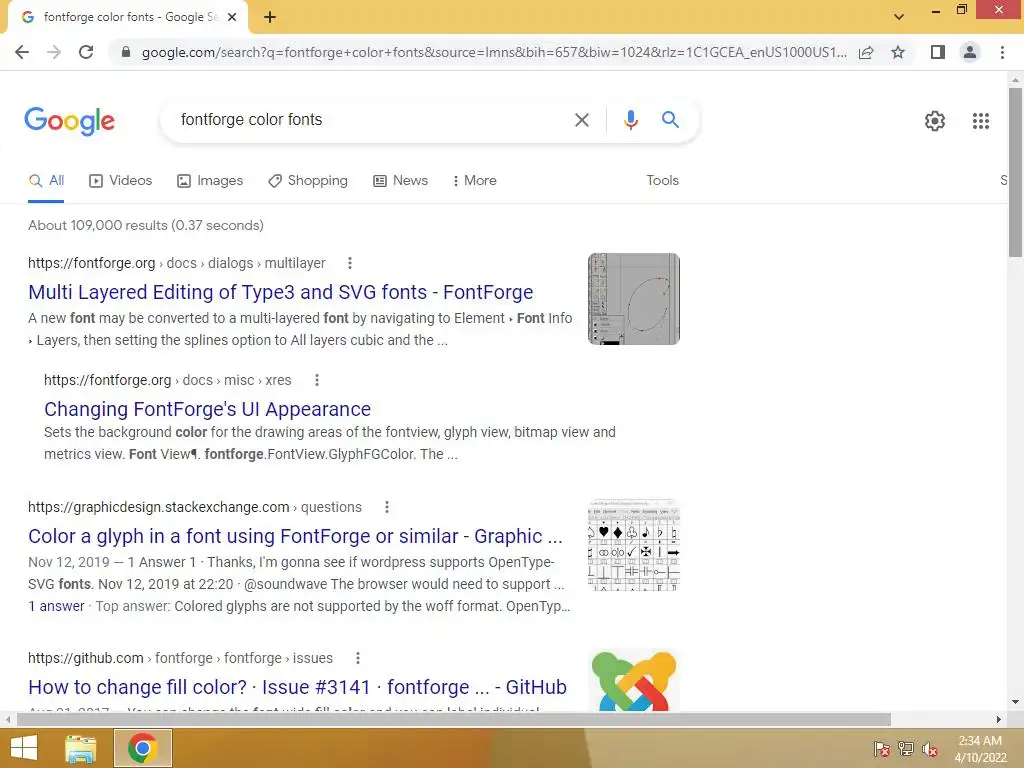Open the Action Center flag icon
The image size is (1024, 768).
(882, 749)
